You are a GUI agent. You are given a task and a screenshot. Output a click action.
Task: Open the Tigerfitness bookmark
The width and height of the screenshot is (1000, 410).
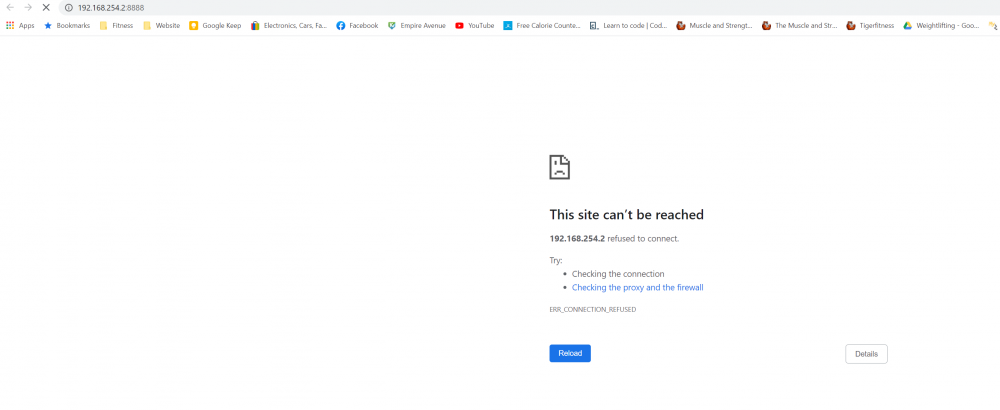pos(871,26)
